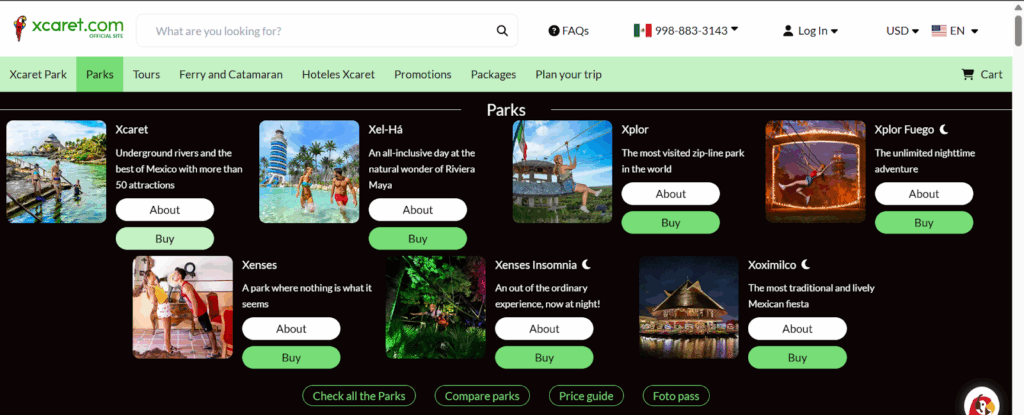The image size is (1024, 415).
Task: Click About button for Xel-Há
Action: coord(418,210)
